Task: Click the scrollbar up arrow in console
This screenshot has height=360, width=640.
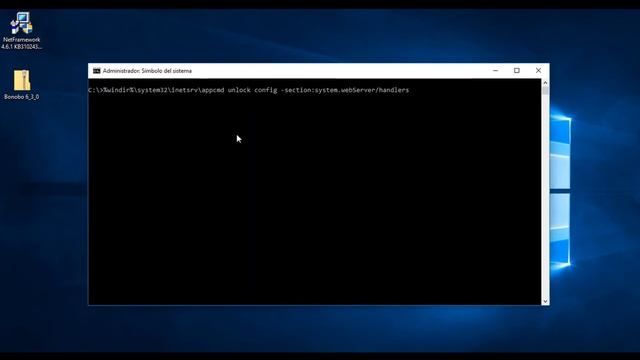Action: click(x=545, y=82)
